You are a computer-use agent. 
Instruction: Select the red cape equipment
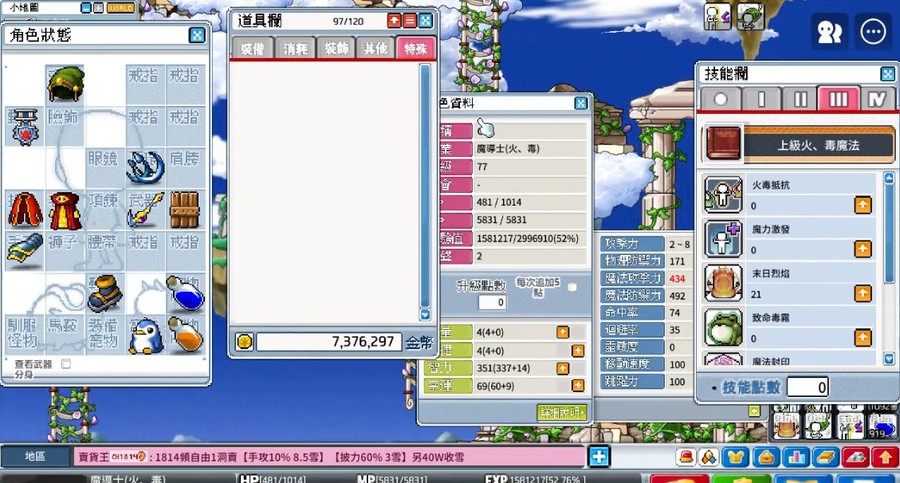[x=25, y=210]
